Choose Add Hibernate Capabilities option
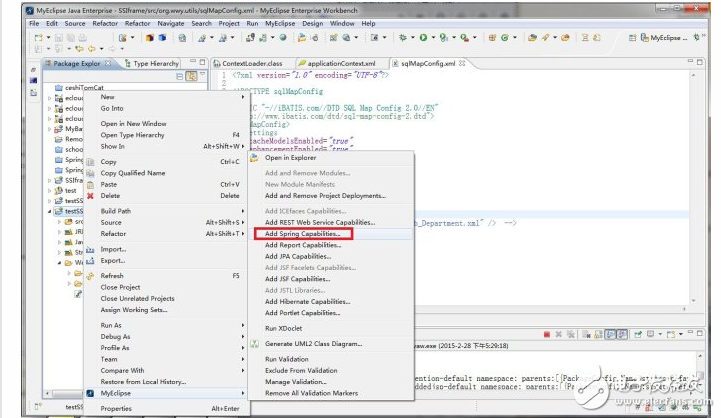 click(308, 302)
